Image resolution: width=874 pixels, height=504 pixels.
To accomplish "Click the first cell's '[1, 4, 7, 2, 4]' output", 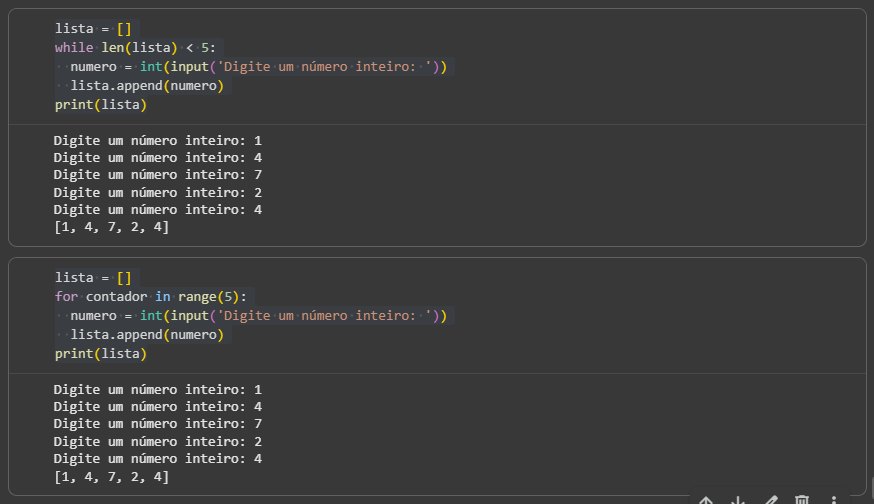I will pyautogui.click(x=111, y=228).
